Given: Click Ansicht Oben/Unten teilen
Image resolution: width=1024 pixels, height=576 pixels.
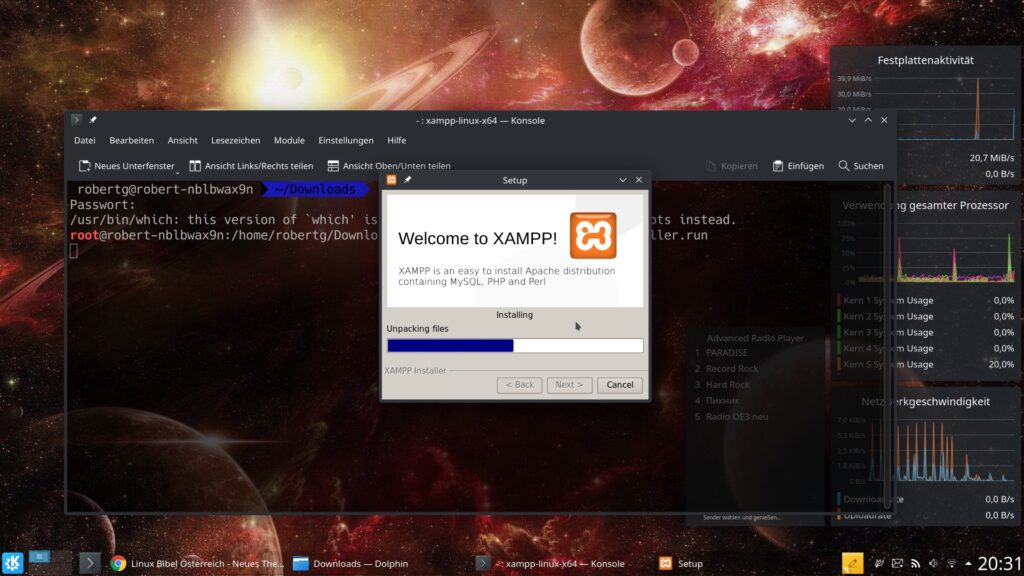Looking at the screenshot, I should pos(389,166).
